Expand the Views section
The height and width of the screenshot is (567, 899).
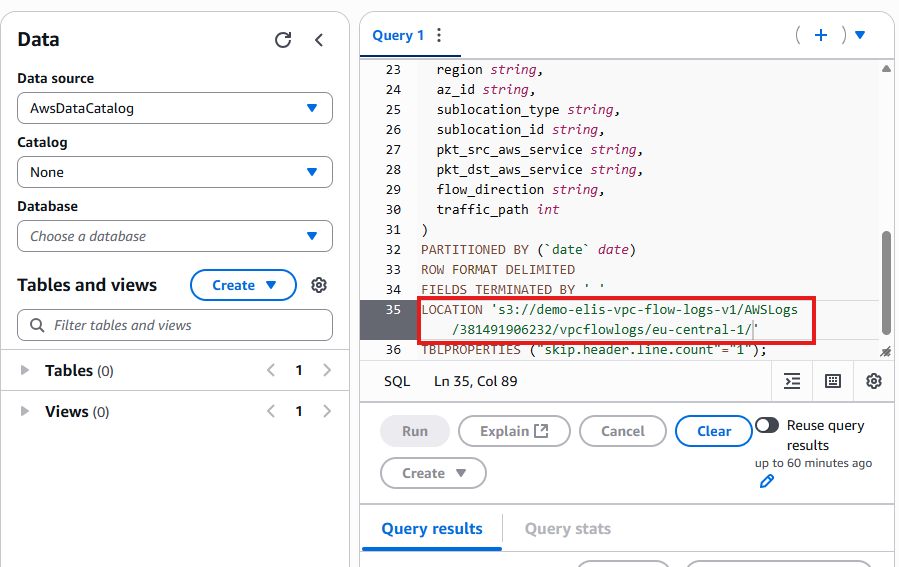(26, 412)
